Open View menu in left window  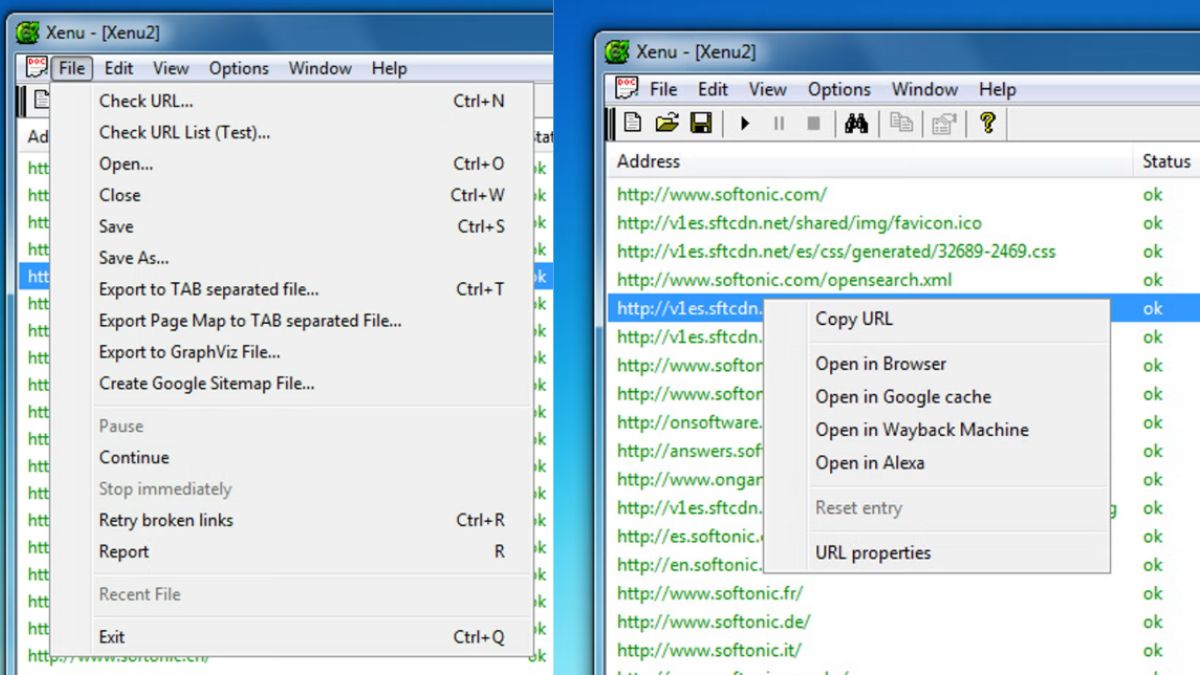click(x=171, y=68)
